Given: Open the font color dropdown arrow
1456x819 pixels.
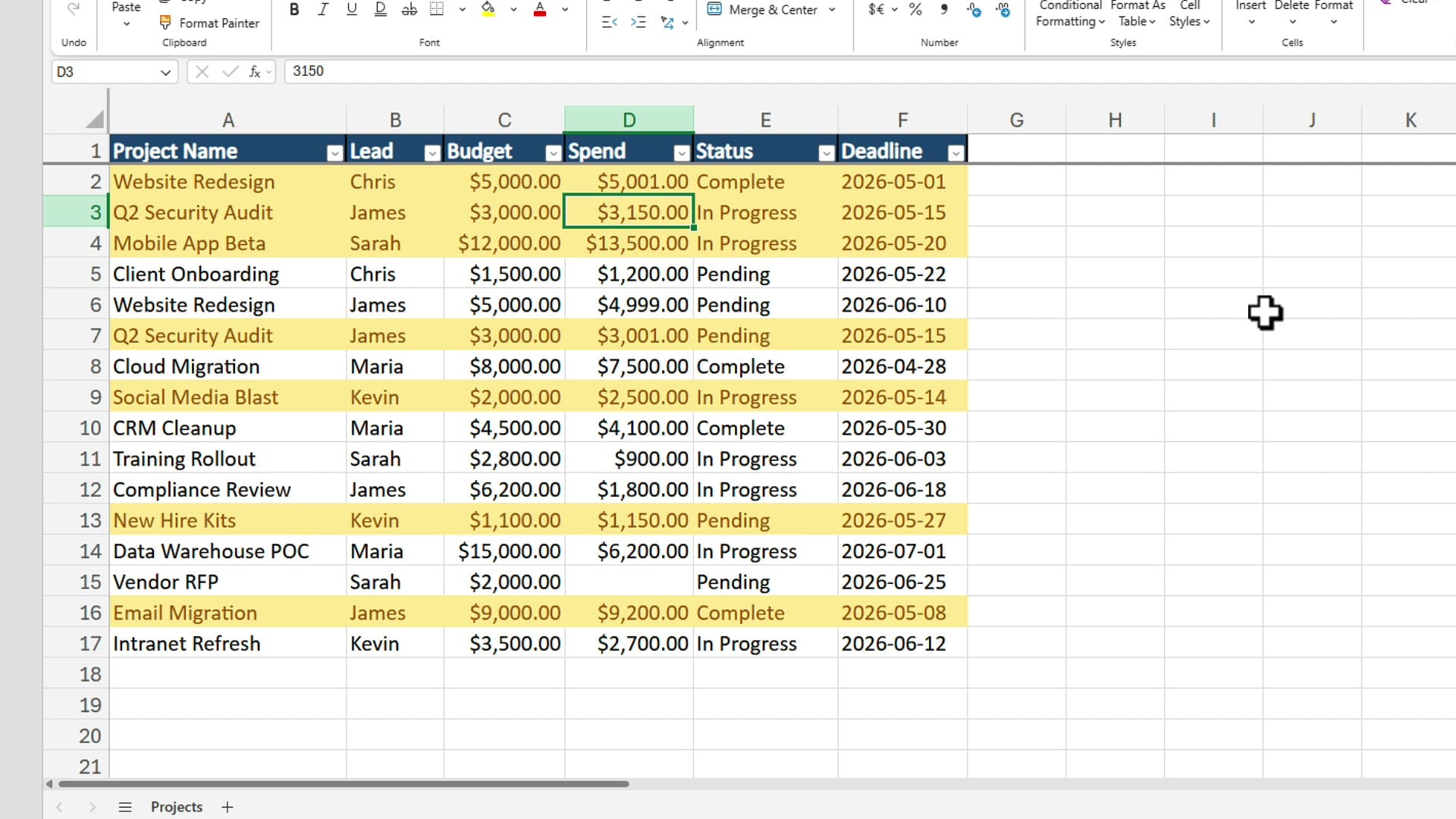Looking at the screenshot, I should (x=565, y=10).
